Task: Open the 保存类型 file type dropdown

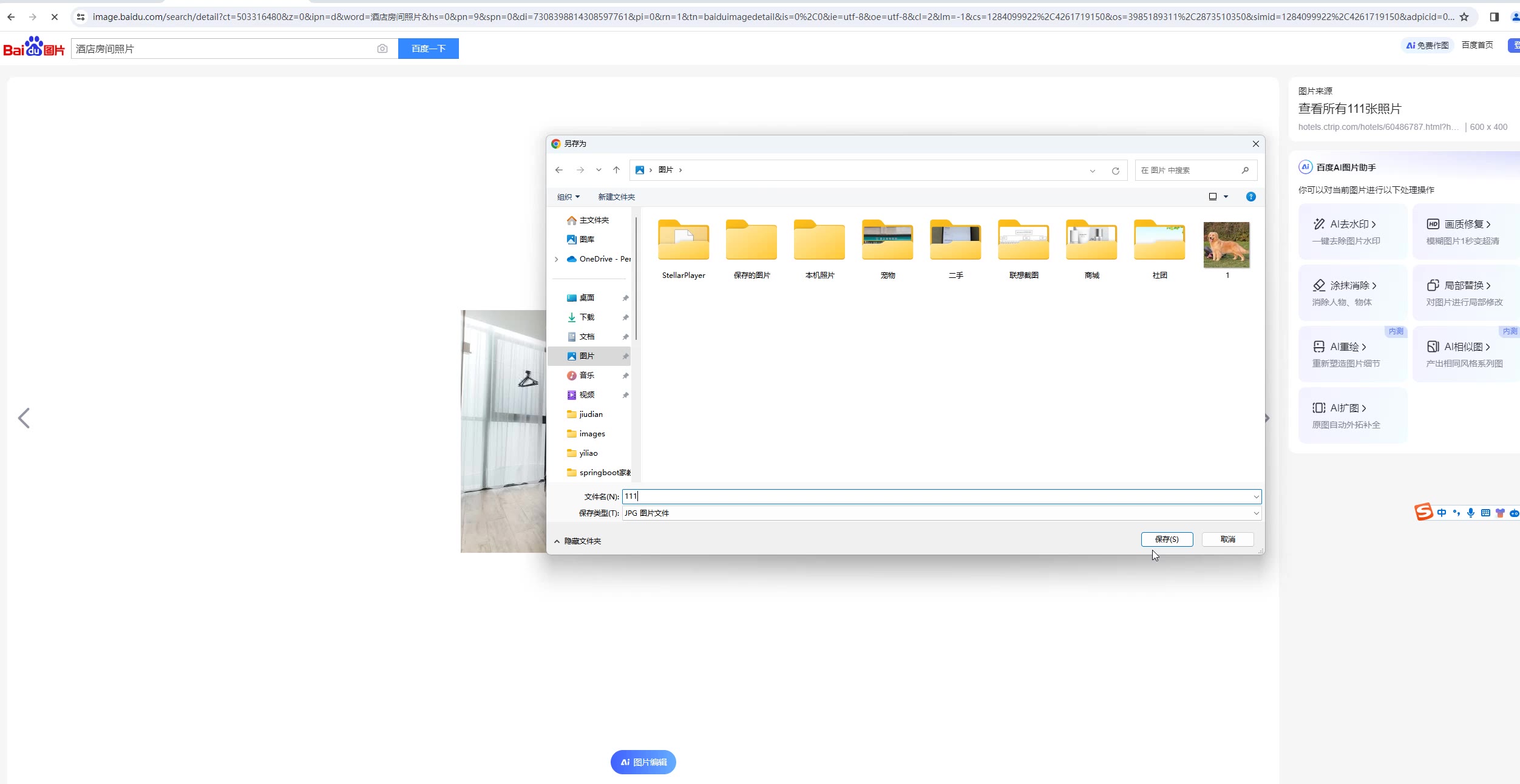Action: click(x=1256, y=513)
